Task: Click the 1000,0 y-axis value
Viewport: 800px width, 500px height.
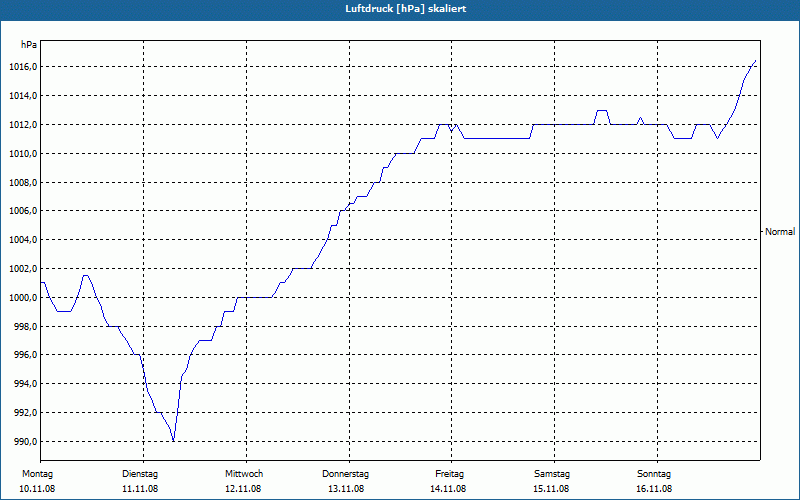Action: click(x=23, y=297)
